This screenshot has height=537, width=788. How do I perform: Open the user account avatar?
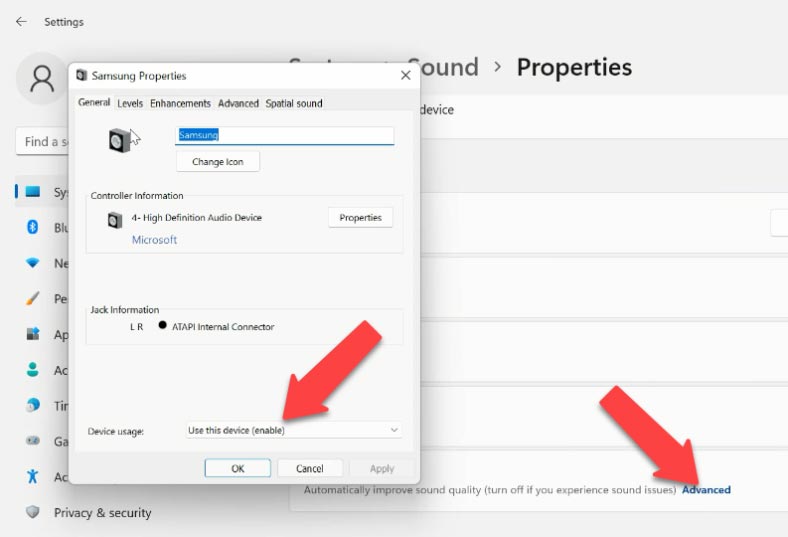pyautogui.click(x=42, y=79)
